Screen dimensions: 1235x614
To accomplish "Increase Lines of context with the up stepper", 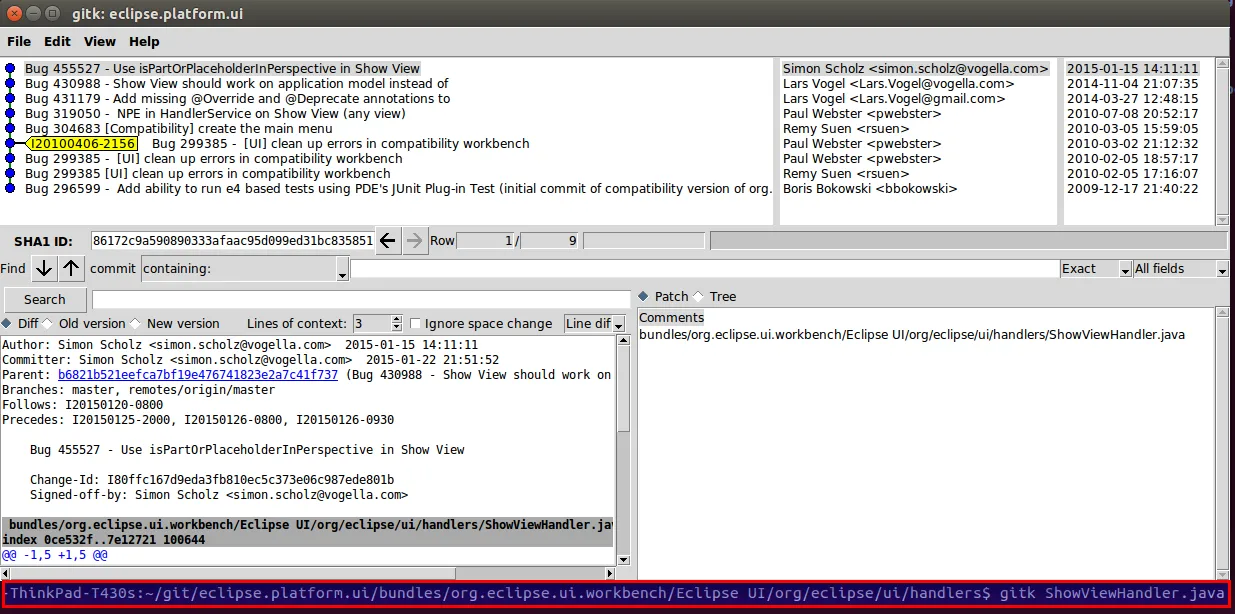I will pyautogui.click(x=394, y=319).
